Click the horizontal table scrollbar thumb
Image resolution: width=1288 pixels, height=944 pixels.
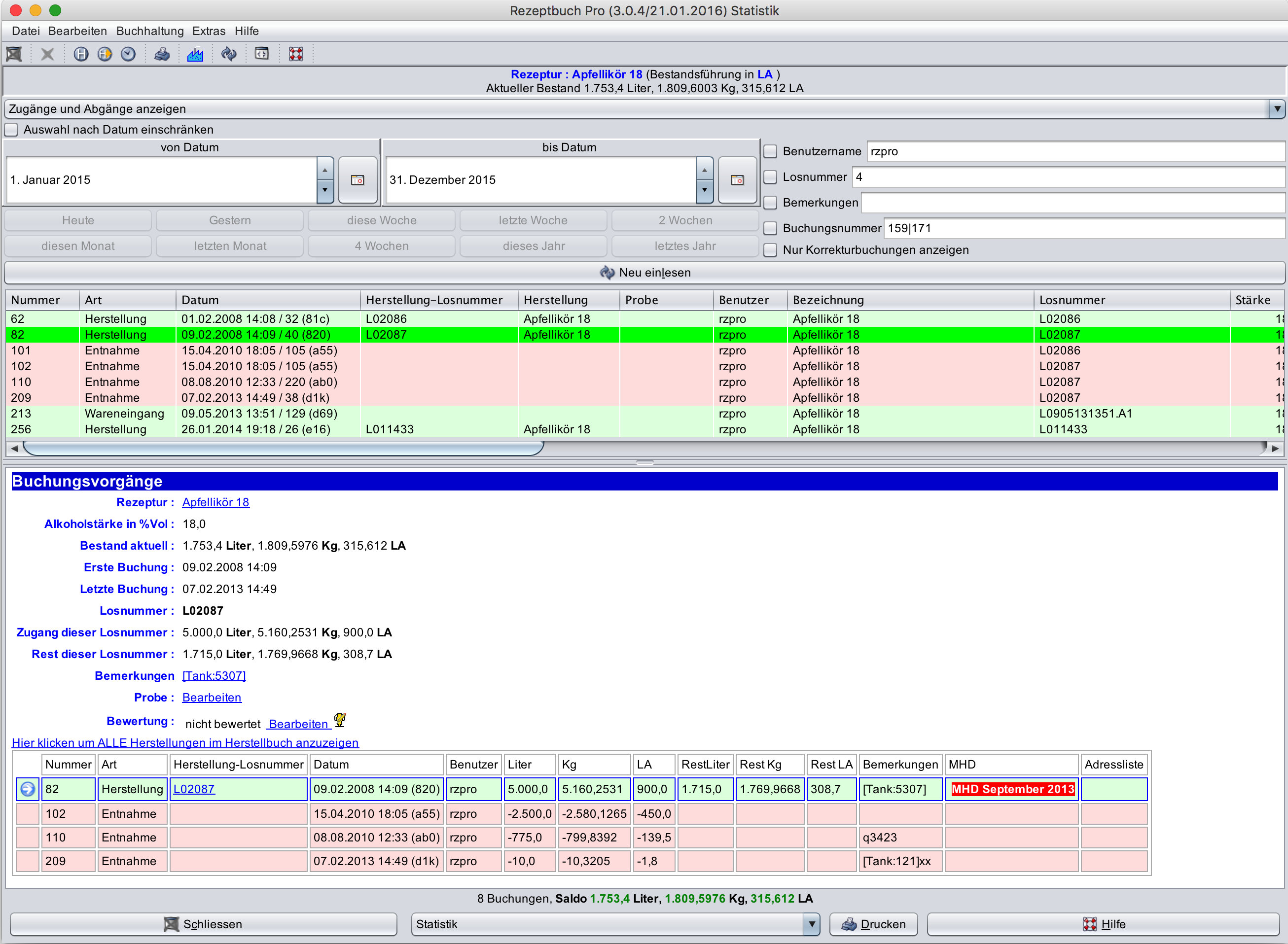pos(283,449)
